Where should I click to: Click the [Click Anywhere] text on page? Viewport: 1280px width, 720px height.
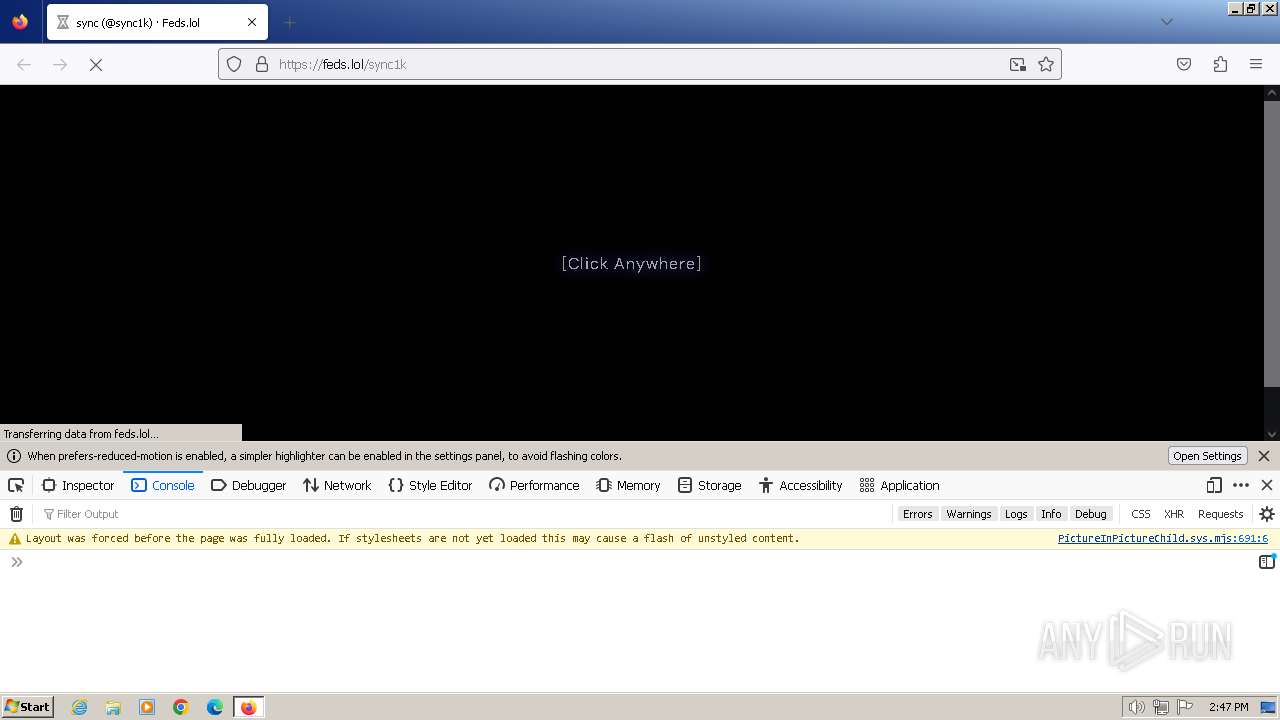click(631, 263)
